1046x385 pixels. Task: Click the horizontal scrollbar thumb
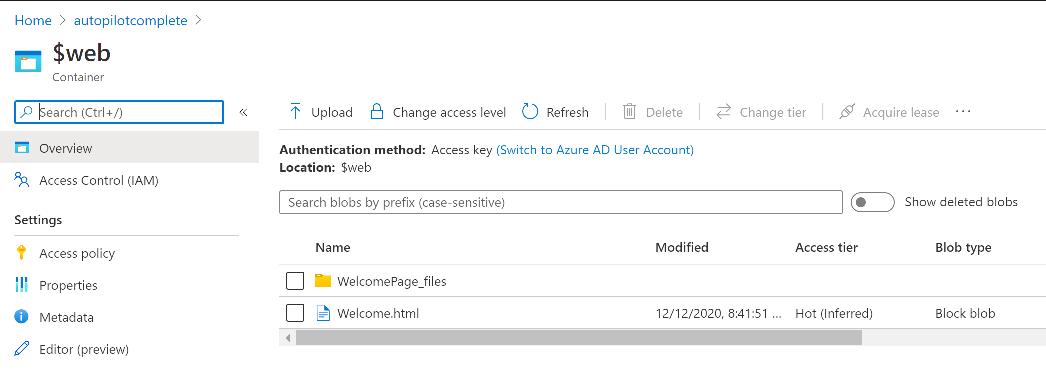[578, 338]
